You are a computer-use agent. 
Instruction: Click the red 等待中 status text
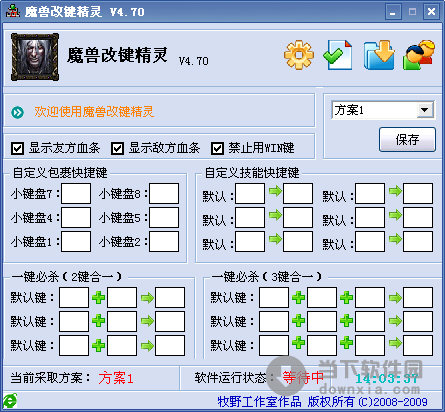[x=303, y=377]
